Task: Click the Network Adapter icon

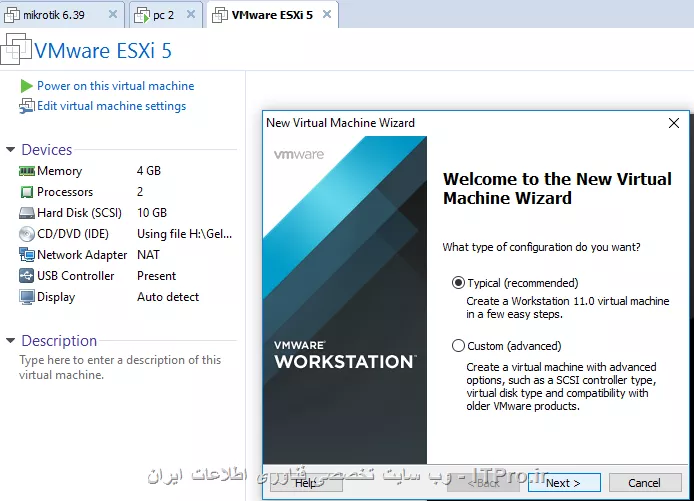Action: click(x=27, y=255)
